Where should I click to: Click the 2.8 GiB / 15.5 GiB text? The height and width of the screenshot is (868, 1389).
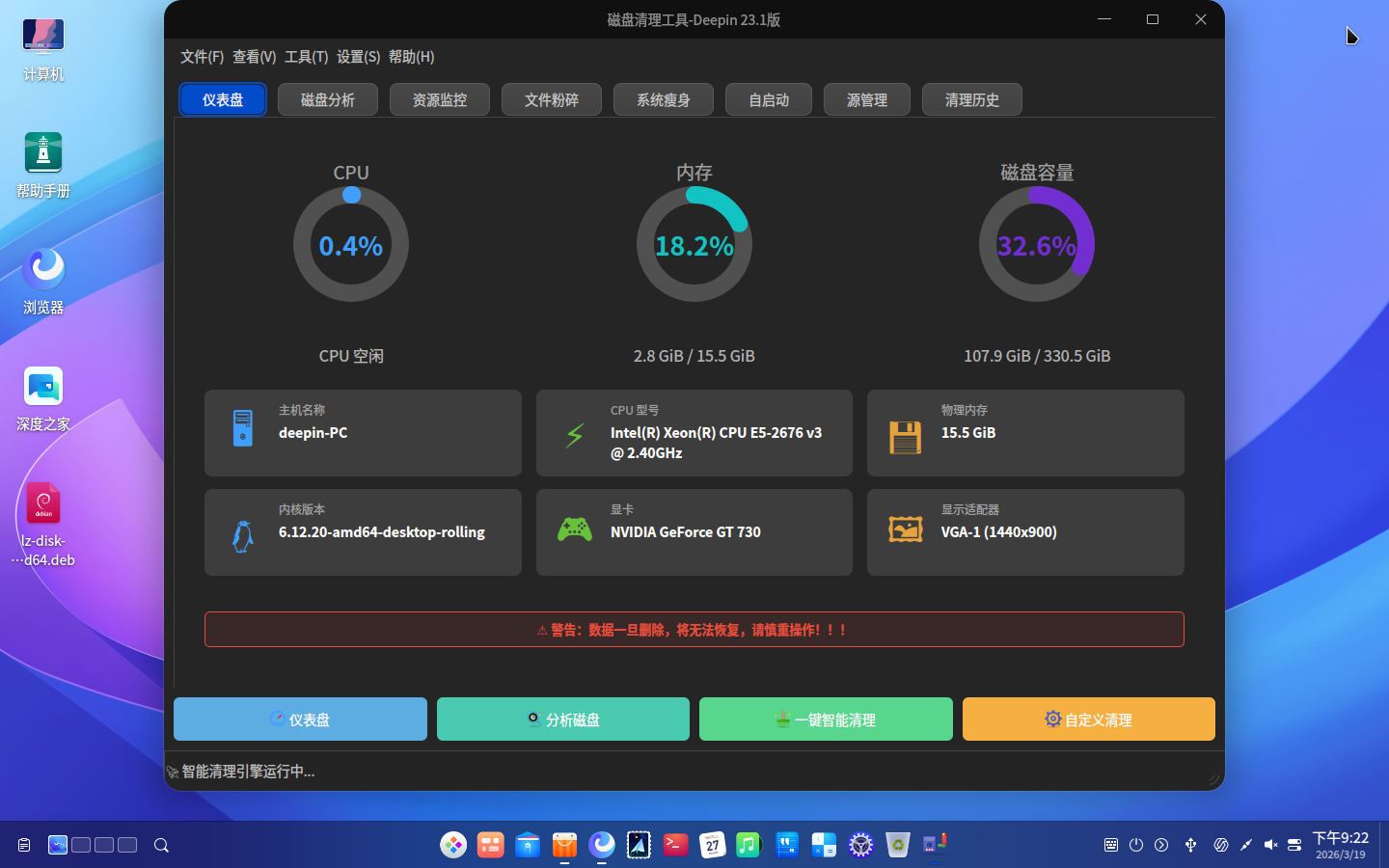click(694, 356)
